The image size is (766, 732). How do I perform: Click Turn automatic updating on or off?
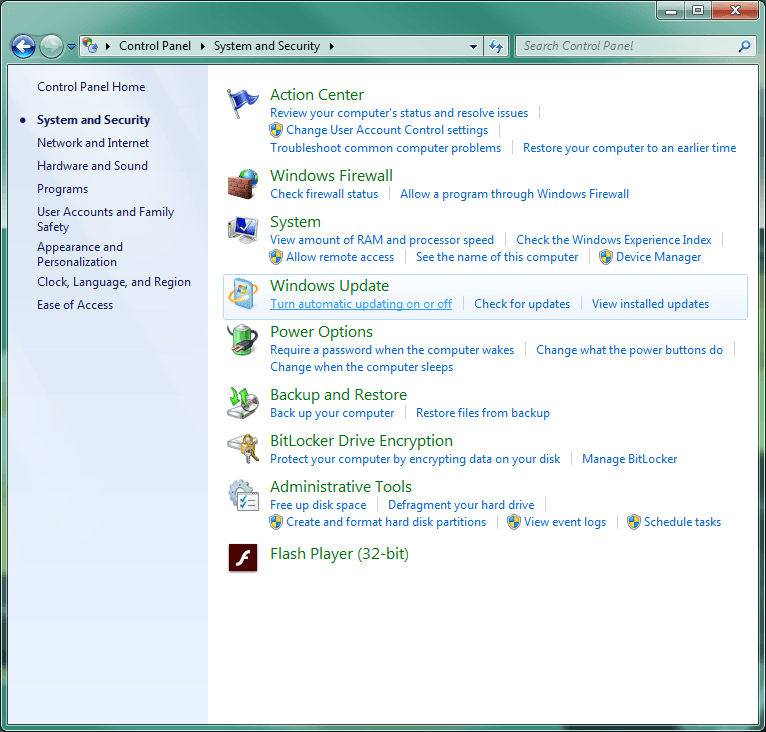coord(361,304)
